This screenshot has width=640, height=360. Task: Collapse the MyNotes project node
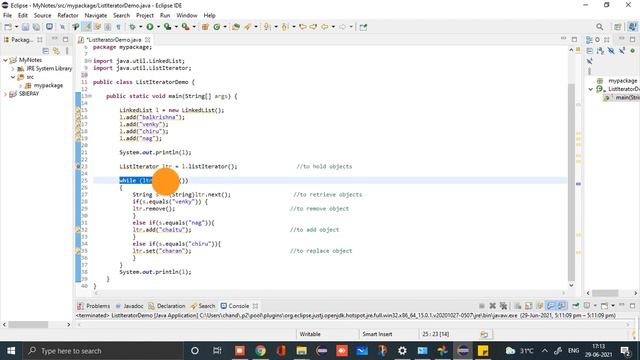[x=5, y=60]
